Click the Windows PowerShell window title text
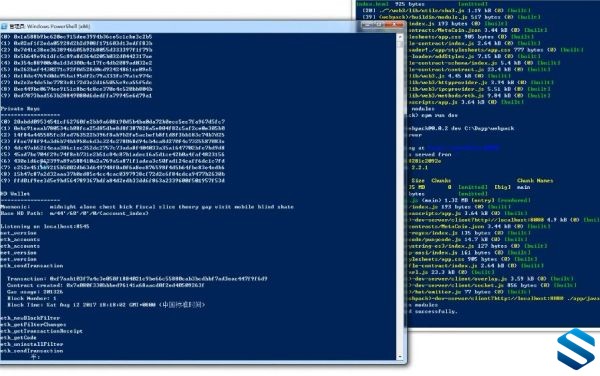The height and width of the screenshot is (376, 600). pos(50,26)
